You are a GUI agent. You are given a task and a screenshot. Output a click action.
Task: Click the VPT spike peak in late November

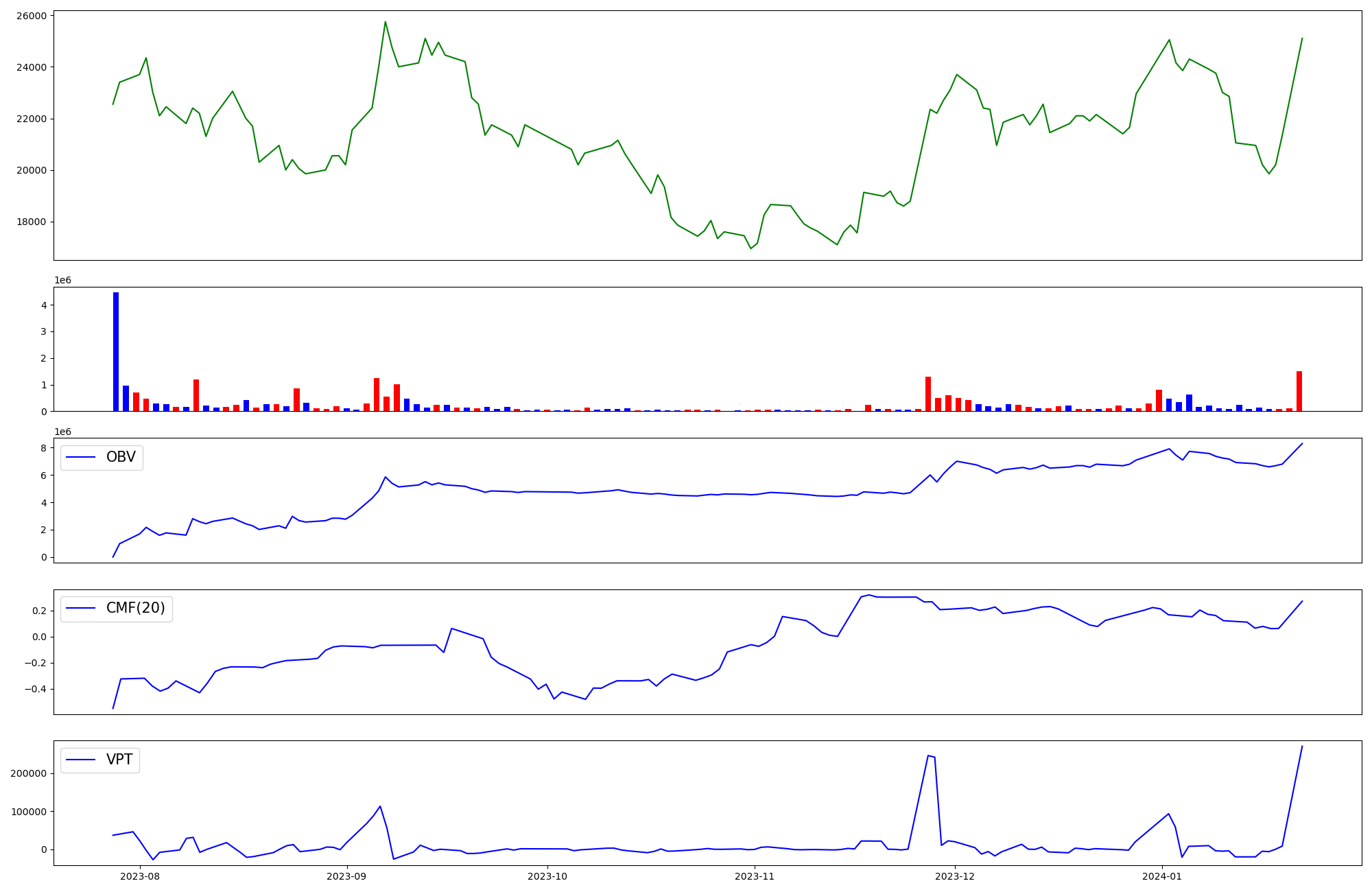point(928,755)
